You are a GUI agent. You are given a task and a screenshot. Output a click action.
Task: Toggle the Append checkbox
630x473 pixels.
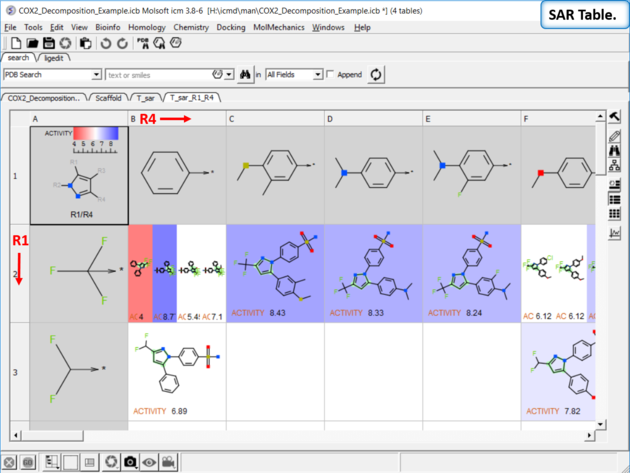[x=331, y=75]
